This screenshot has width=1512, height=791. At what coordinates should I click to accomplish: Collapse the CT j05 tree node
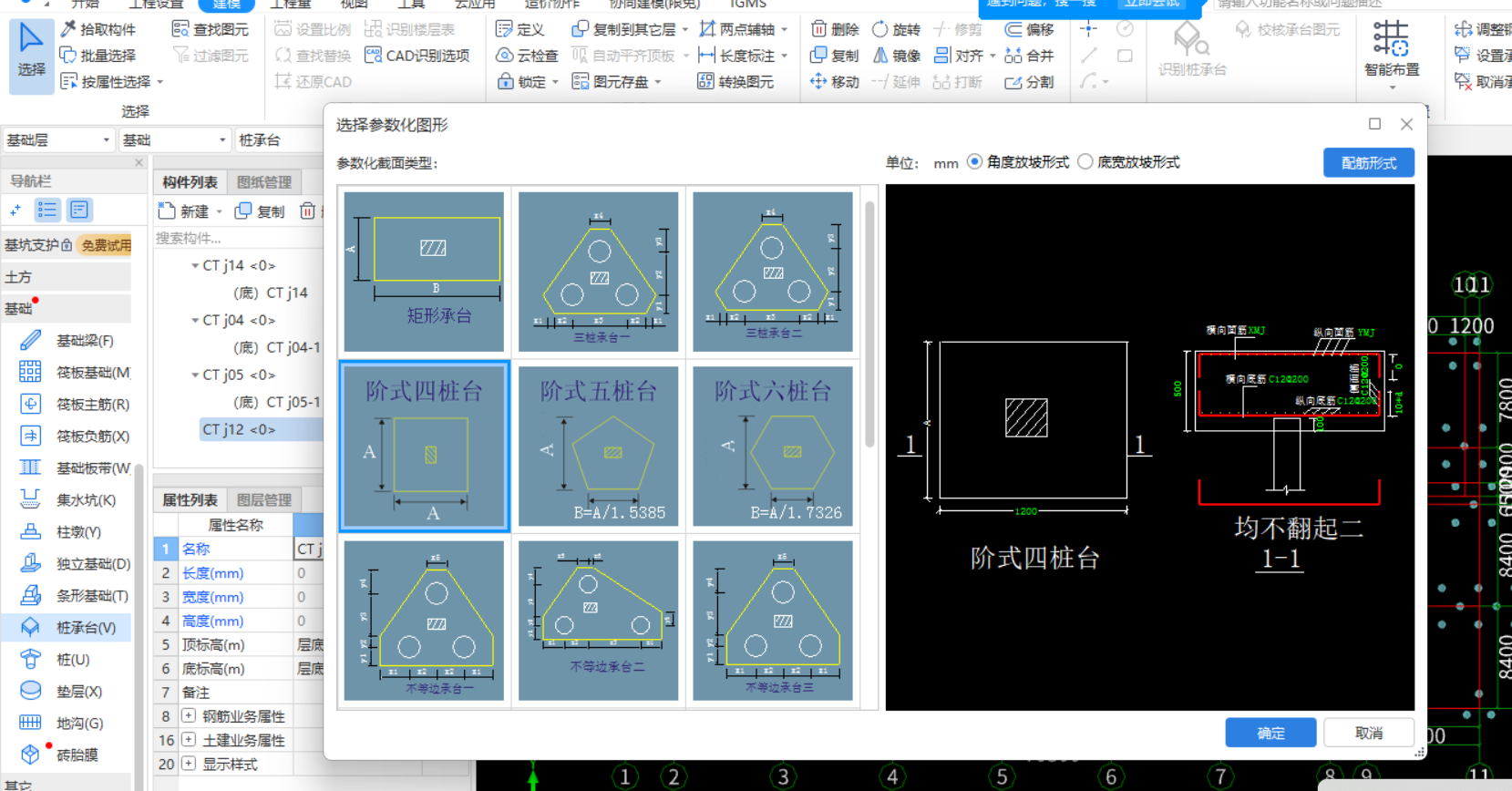click(195, 375)
